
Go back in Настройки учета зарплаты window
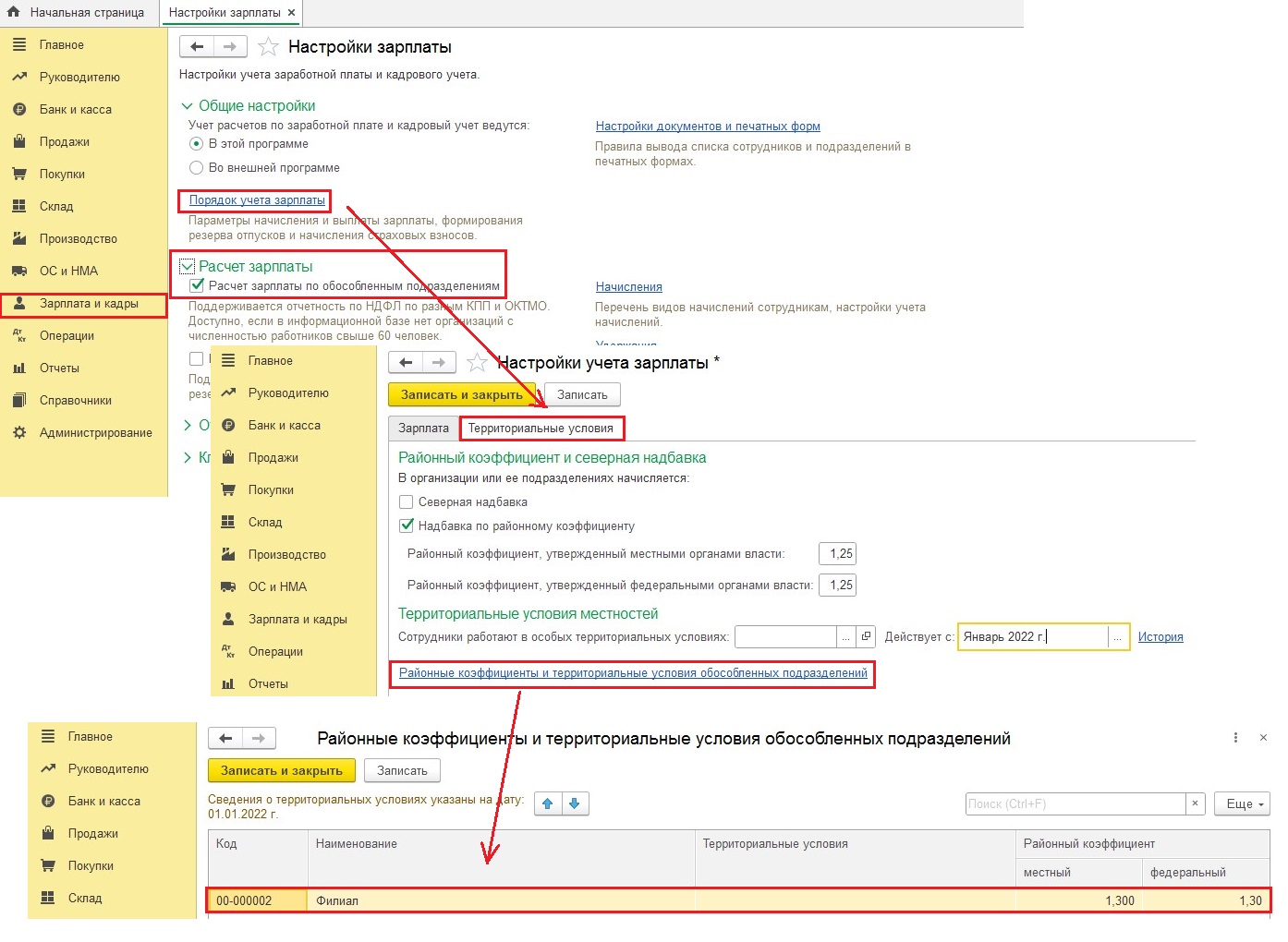pos(406,362)
